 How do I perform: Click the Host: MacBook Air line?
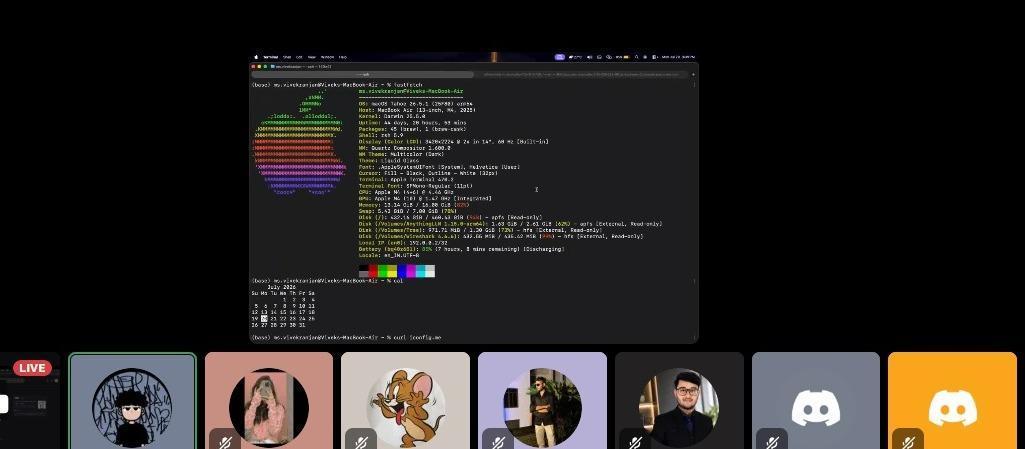[417, 110]
